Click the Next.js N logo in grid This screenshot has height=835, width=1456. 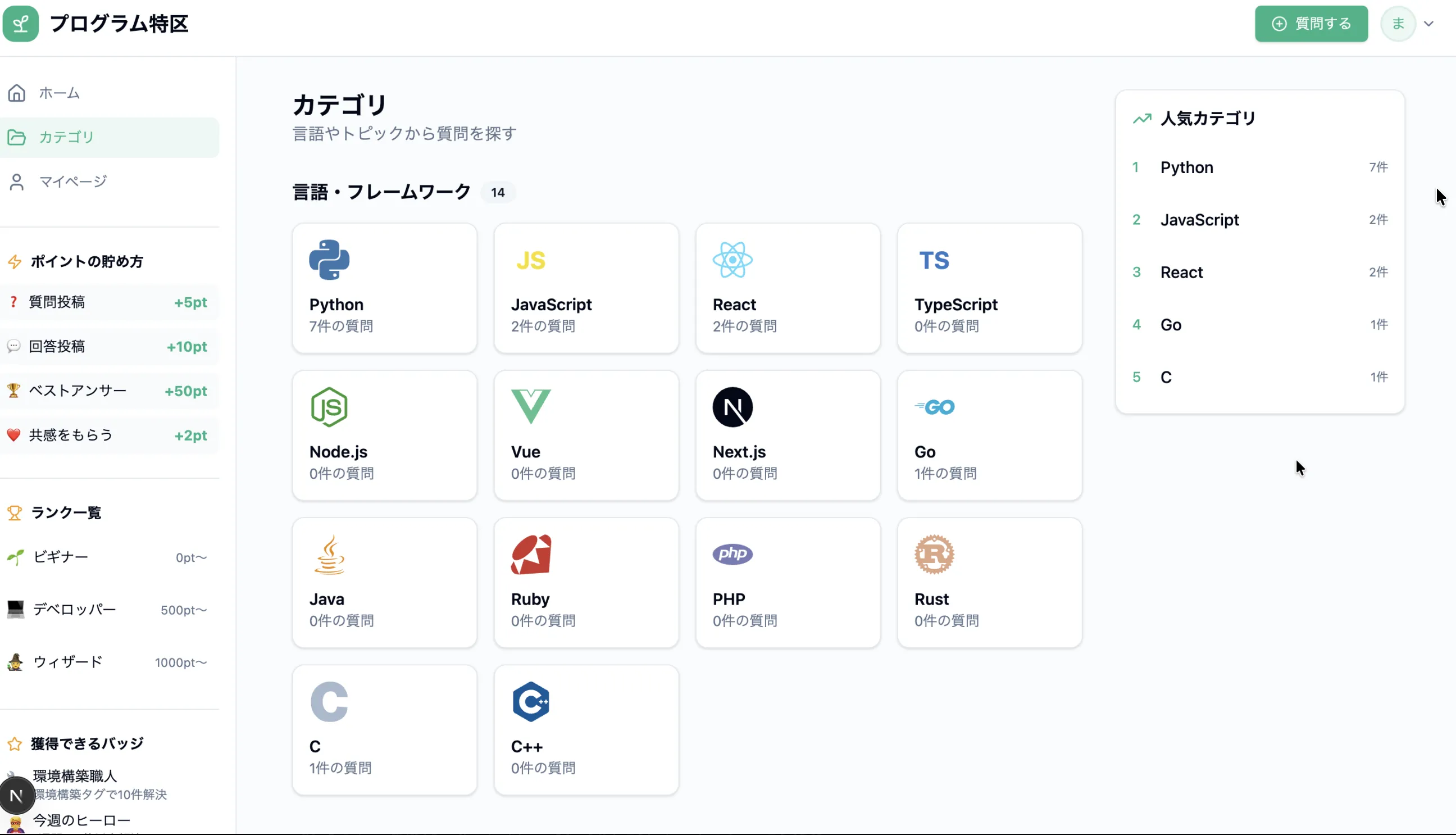[732, 407]
